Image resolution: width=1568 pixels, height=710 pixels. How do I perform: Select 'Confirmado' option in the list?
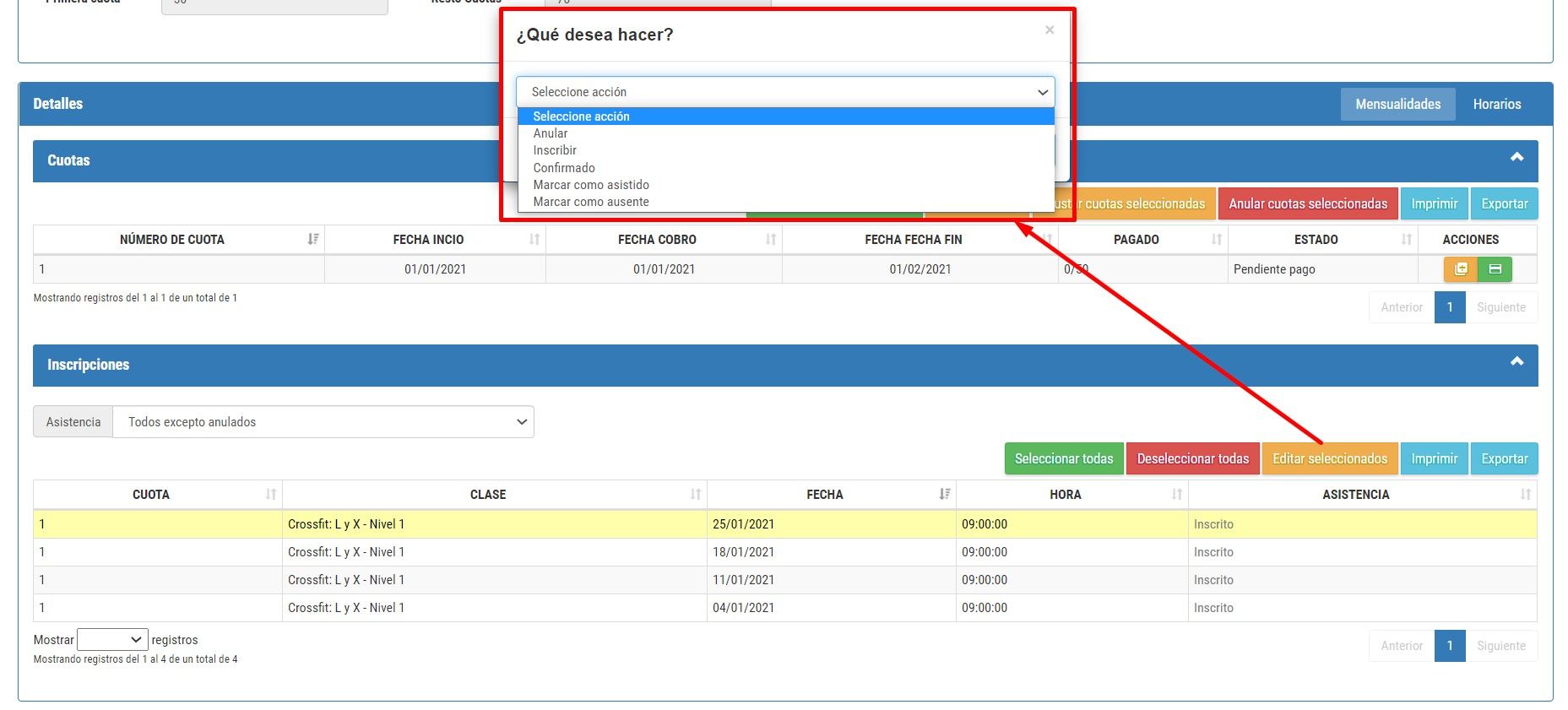[x=785, y=168]
